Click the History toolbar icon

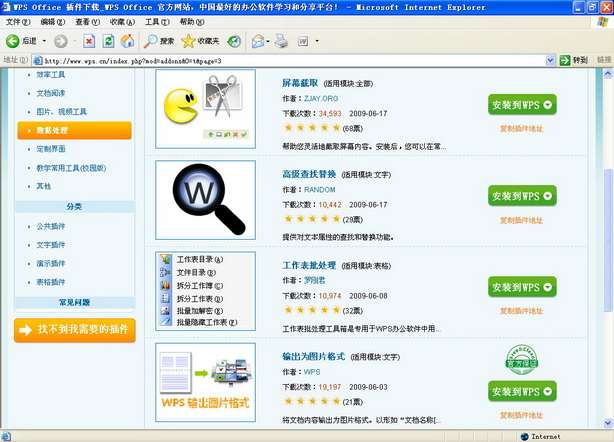coord(234,41)
